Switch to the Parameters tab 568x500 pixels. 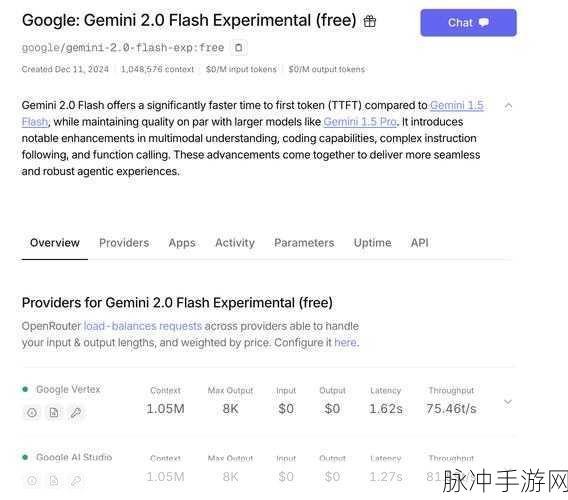point(304,243)
